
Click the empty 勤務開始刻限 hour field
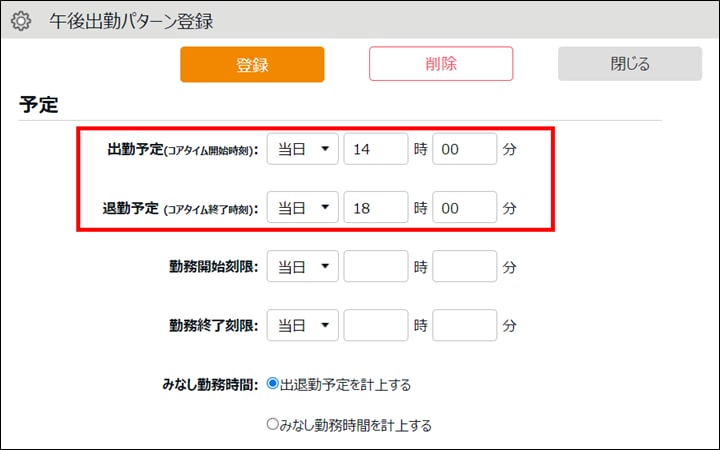[x=375, y=268]
